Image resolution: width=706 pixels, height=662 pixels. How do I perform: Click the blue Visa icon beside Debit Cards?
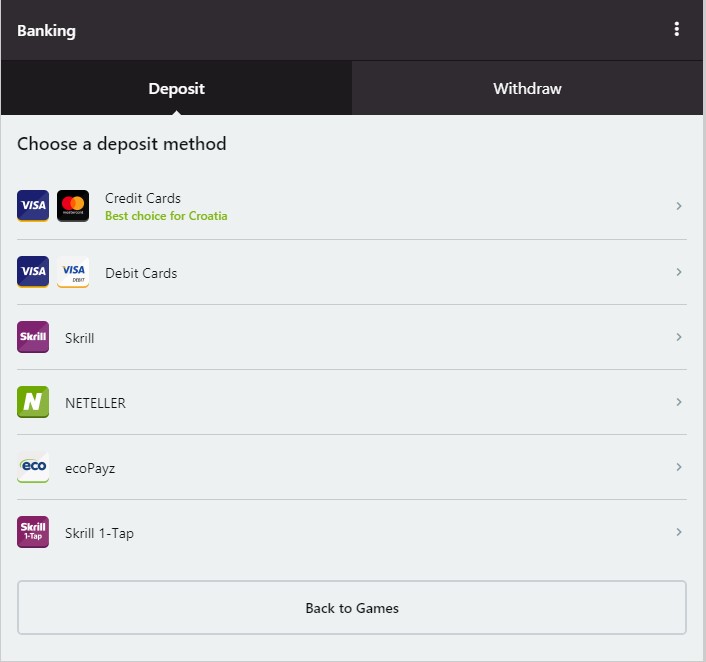click(x=33, y=272)
